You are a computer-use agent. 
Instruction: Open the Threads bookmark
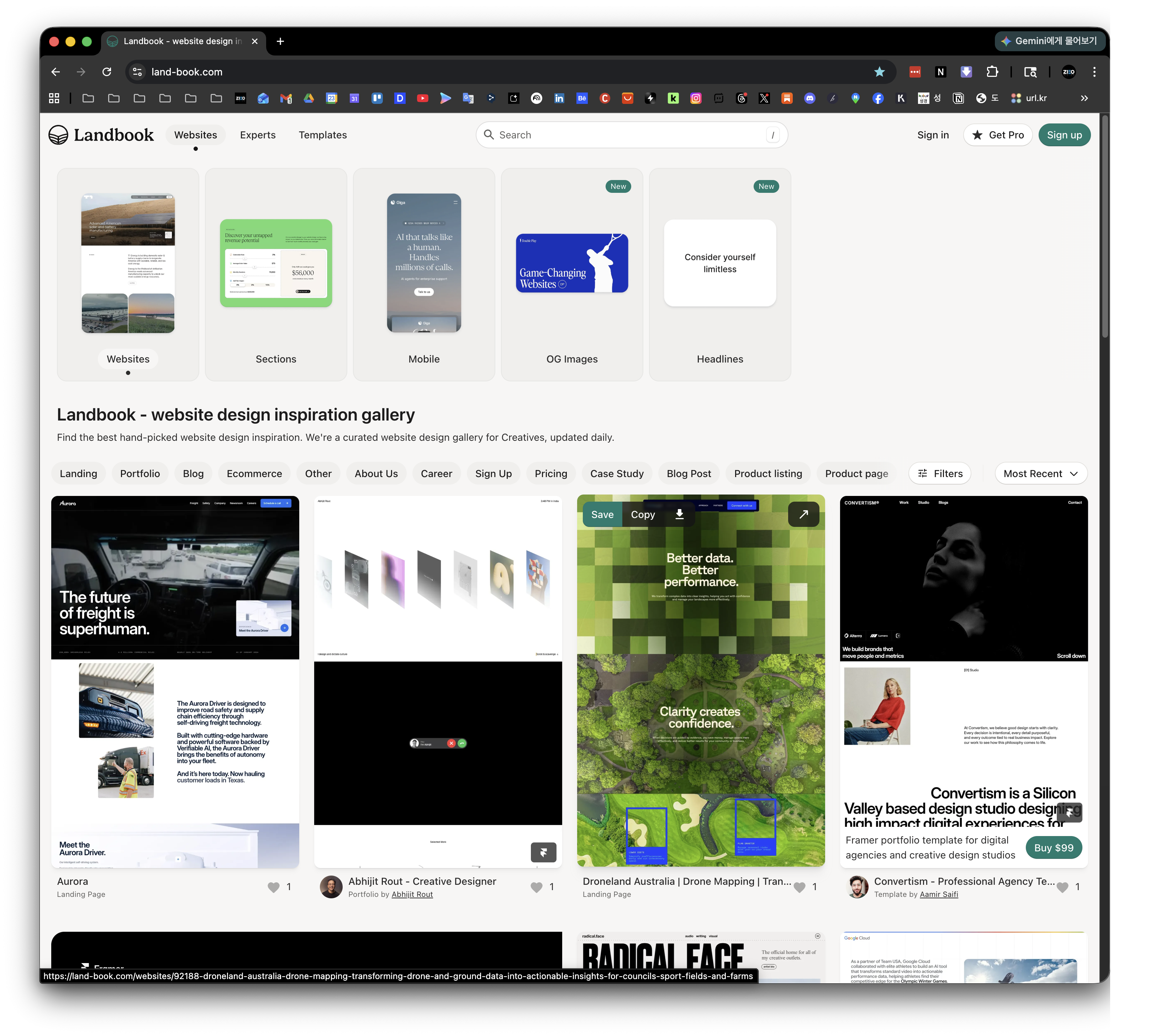pyautogui.click(x=741, y=99)
